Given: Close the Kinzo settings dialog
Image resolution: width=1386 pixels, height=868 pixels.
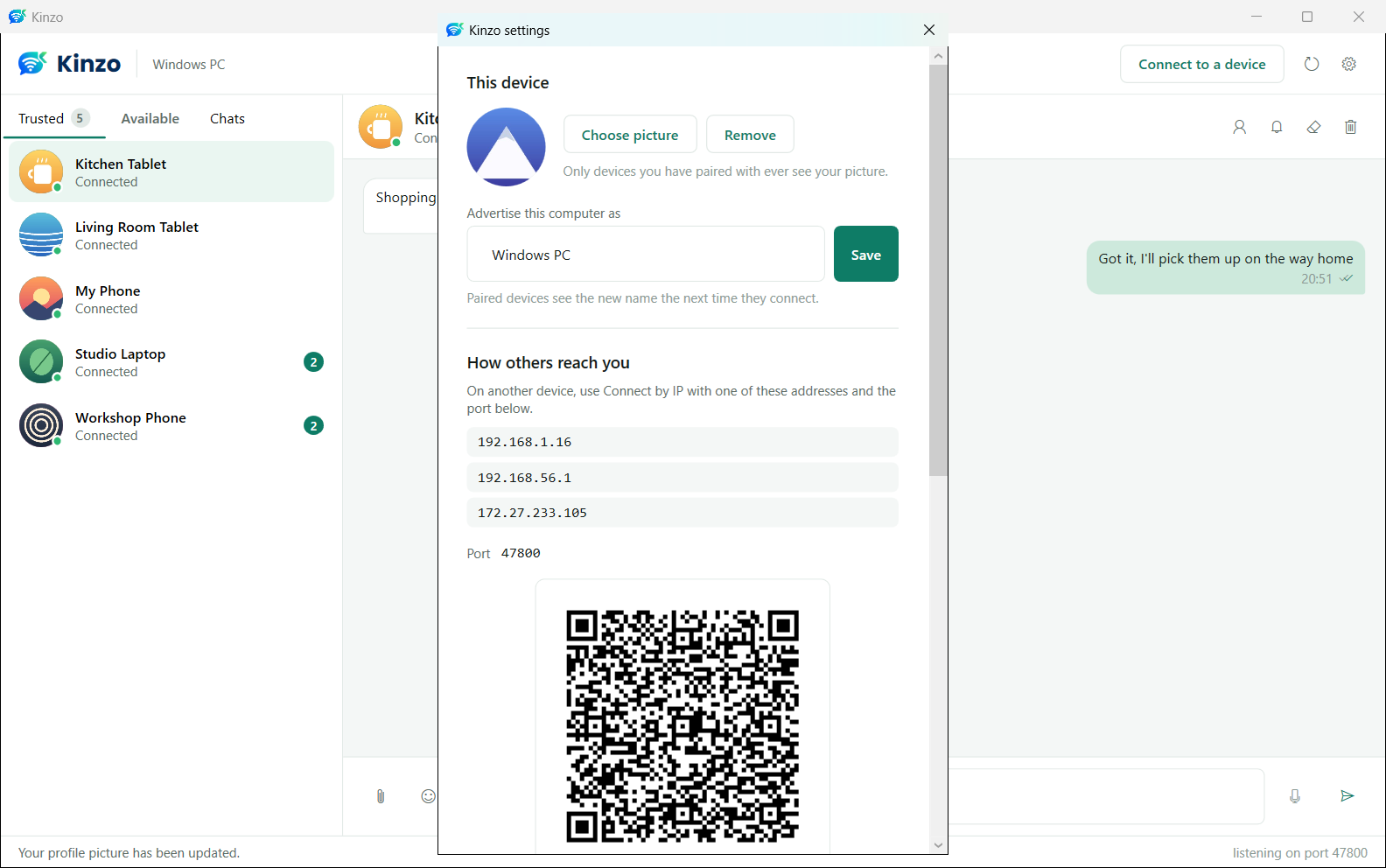Looking at the screenshot, I should [x=929, y=30].
